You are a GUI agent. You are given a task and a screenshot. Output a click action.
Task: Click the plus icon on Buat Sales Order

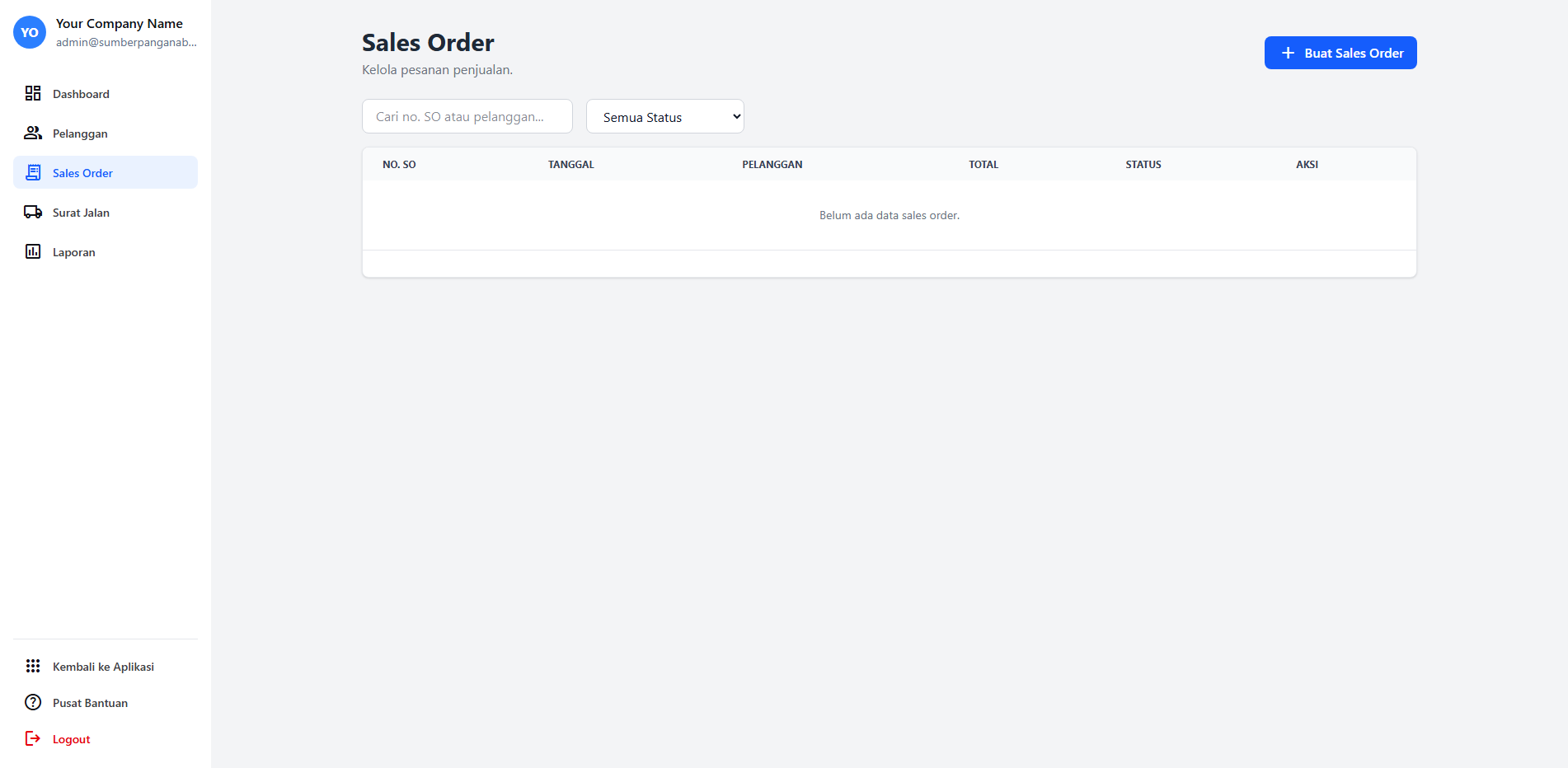pos(1288,52)
